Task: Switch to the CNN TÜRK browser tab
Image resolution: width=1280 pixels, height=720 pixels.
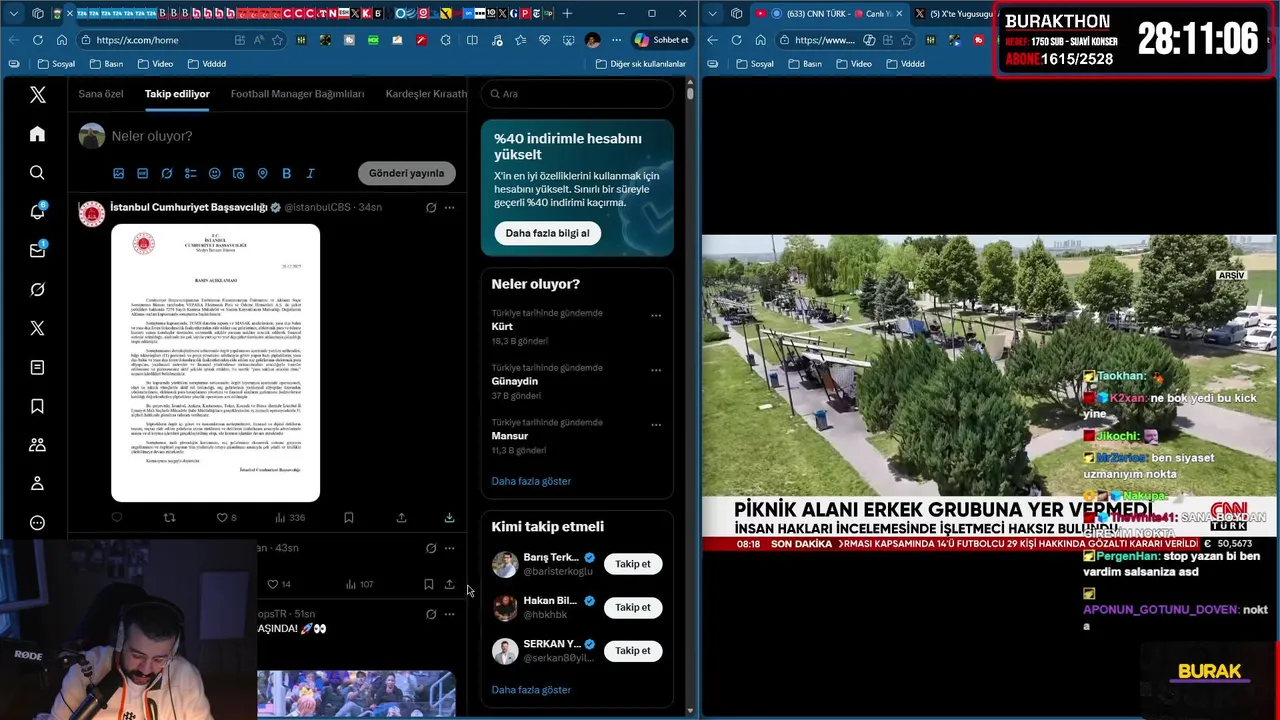Action: tap(829, 14)
